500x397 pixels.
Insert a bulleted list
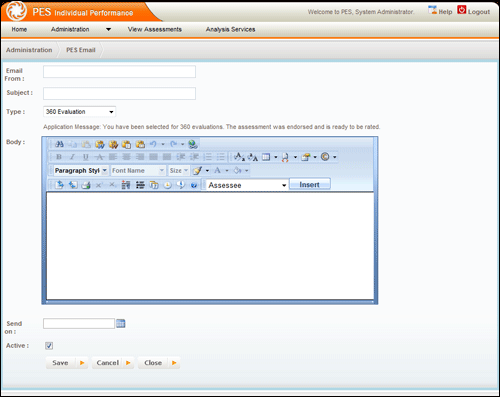(221, 157)
